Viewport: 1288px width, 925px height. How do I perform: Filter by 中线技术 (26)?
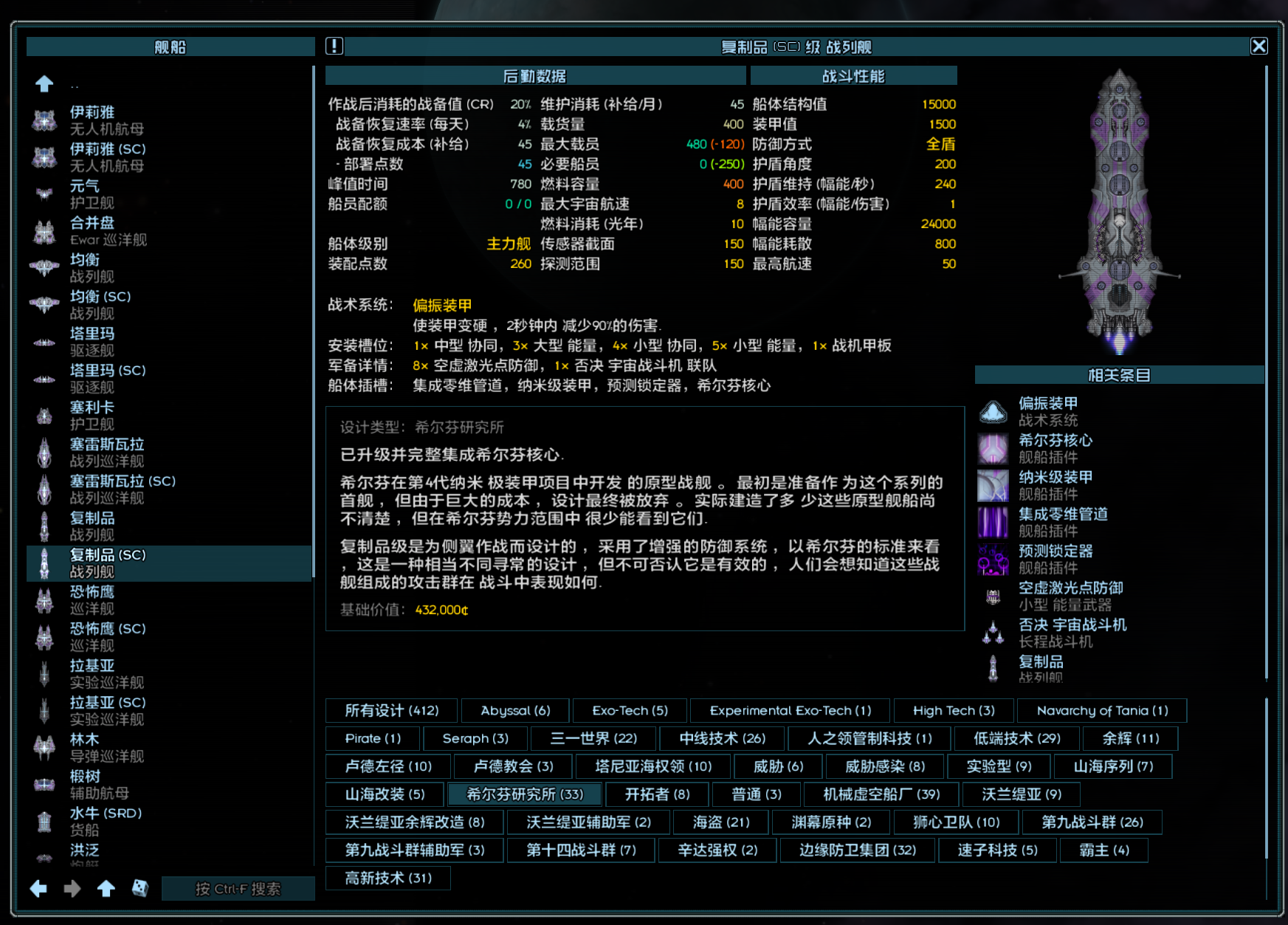[722, 738]
